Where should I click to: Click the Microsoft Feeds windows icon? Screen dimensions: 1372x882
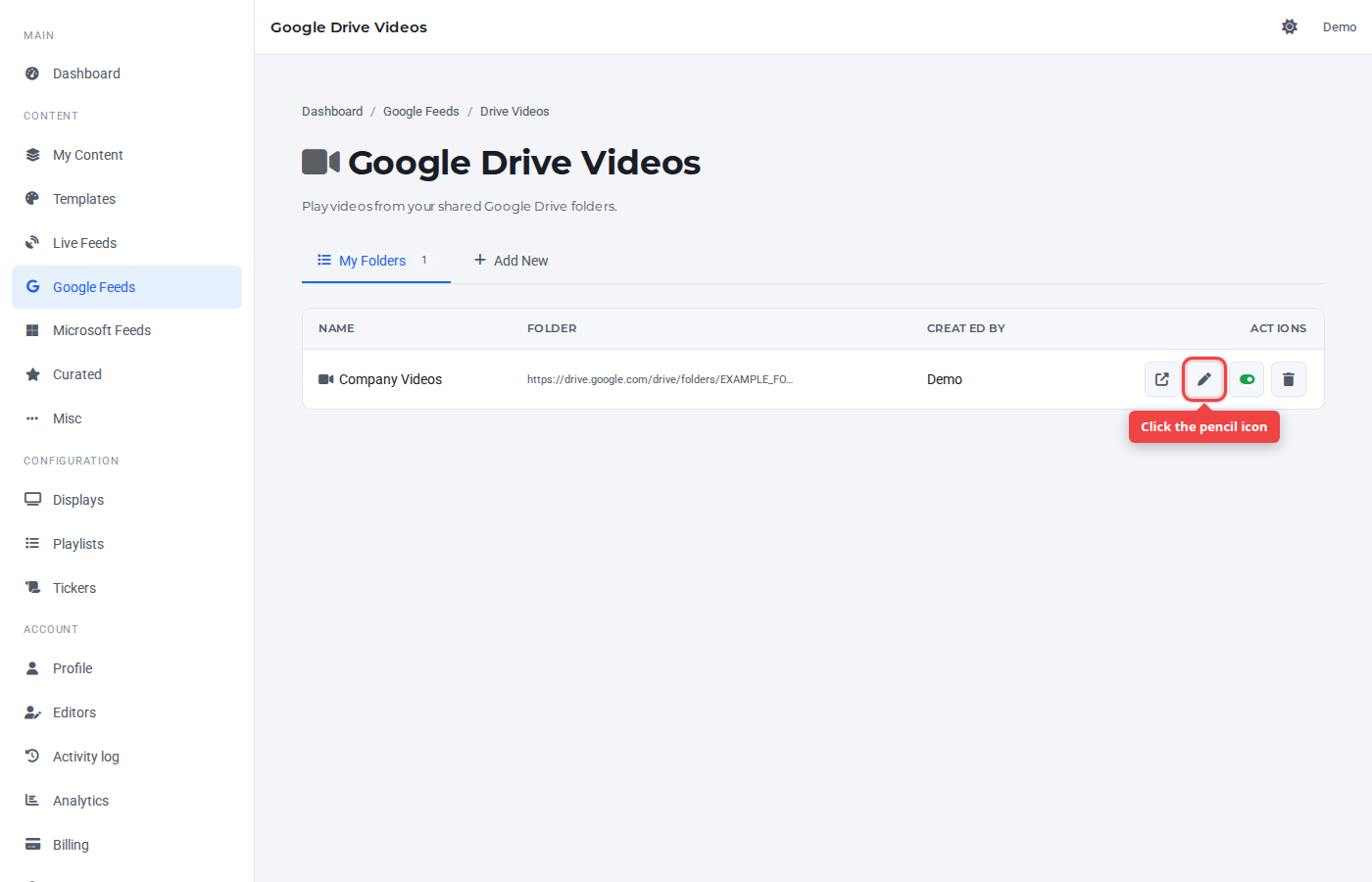click(x=32, y=330)
